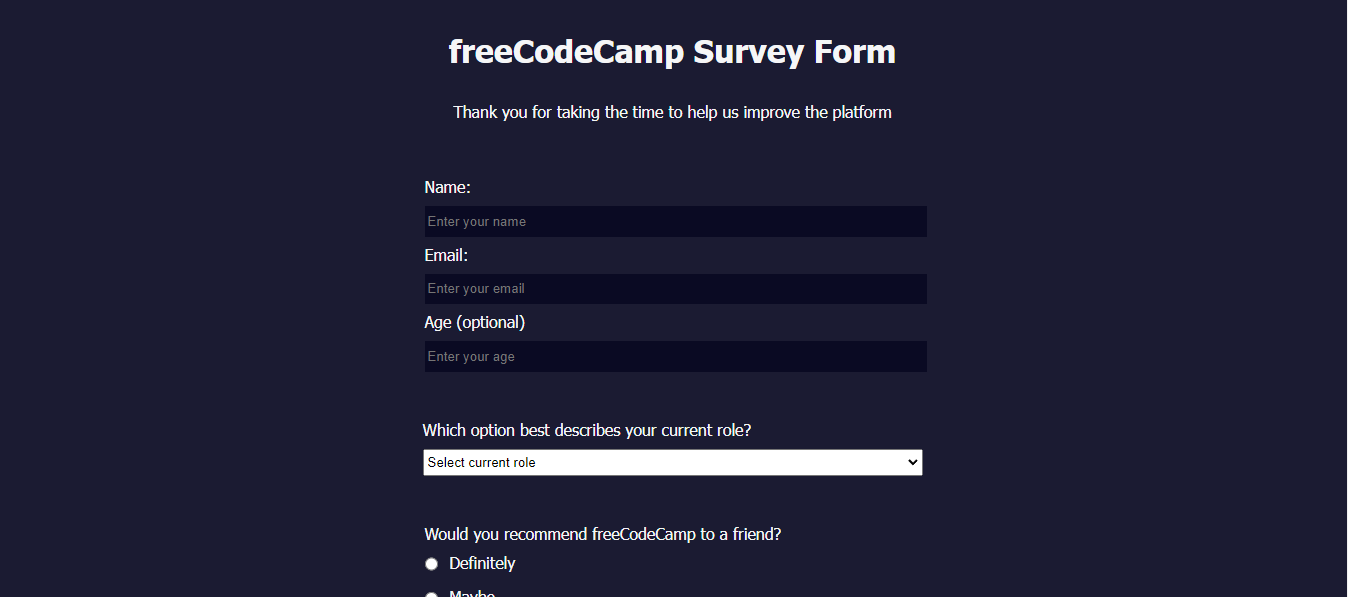Click the role dropdown chevron arrow
Image resolution: width=1348 pixels, height=597 pixels.
pos(911,462)
